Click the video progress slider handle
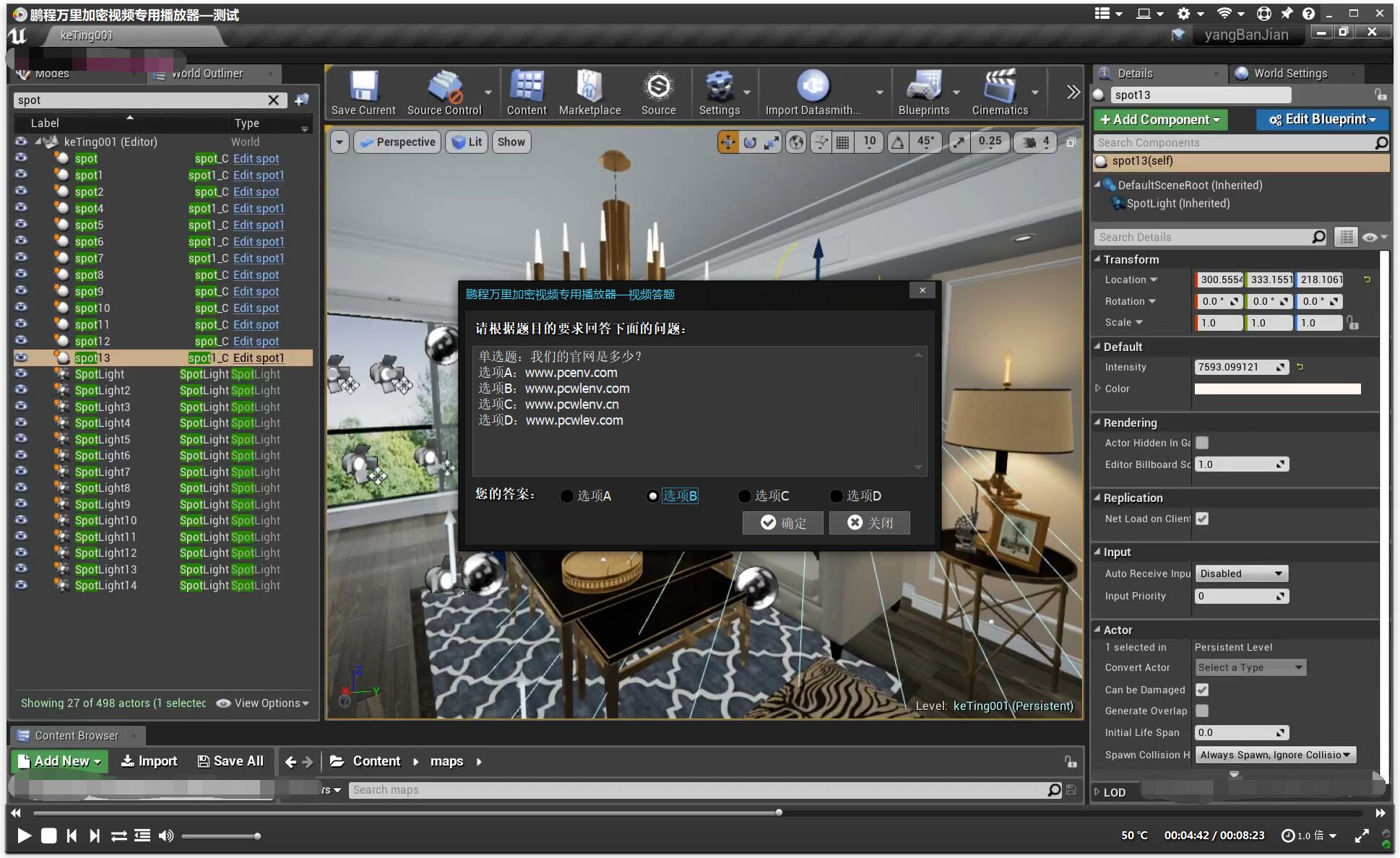Screen dimensions: 1400x858 point(779,812)
